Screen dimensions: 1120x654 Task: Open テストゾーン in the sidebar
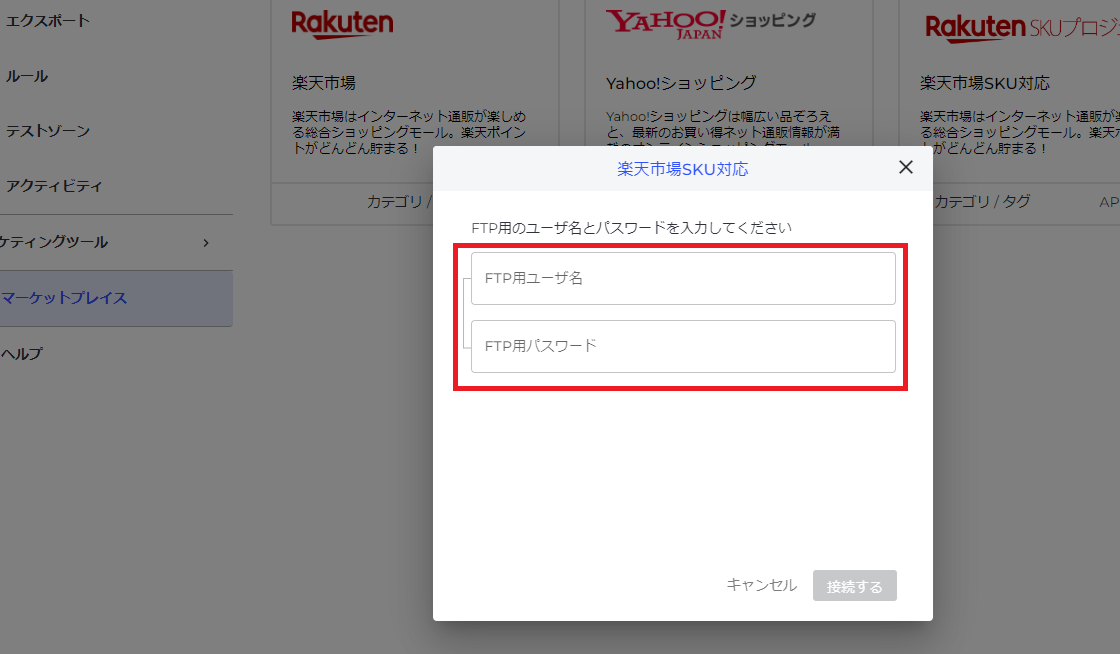pos(48,131)
